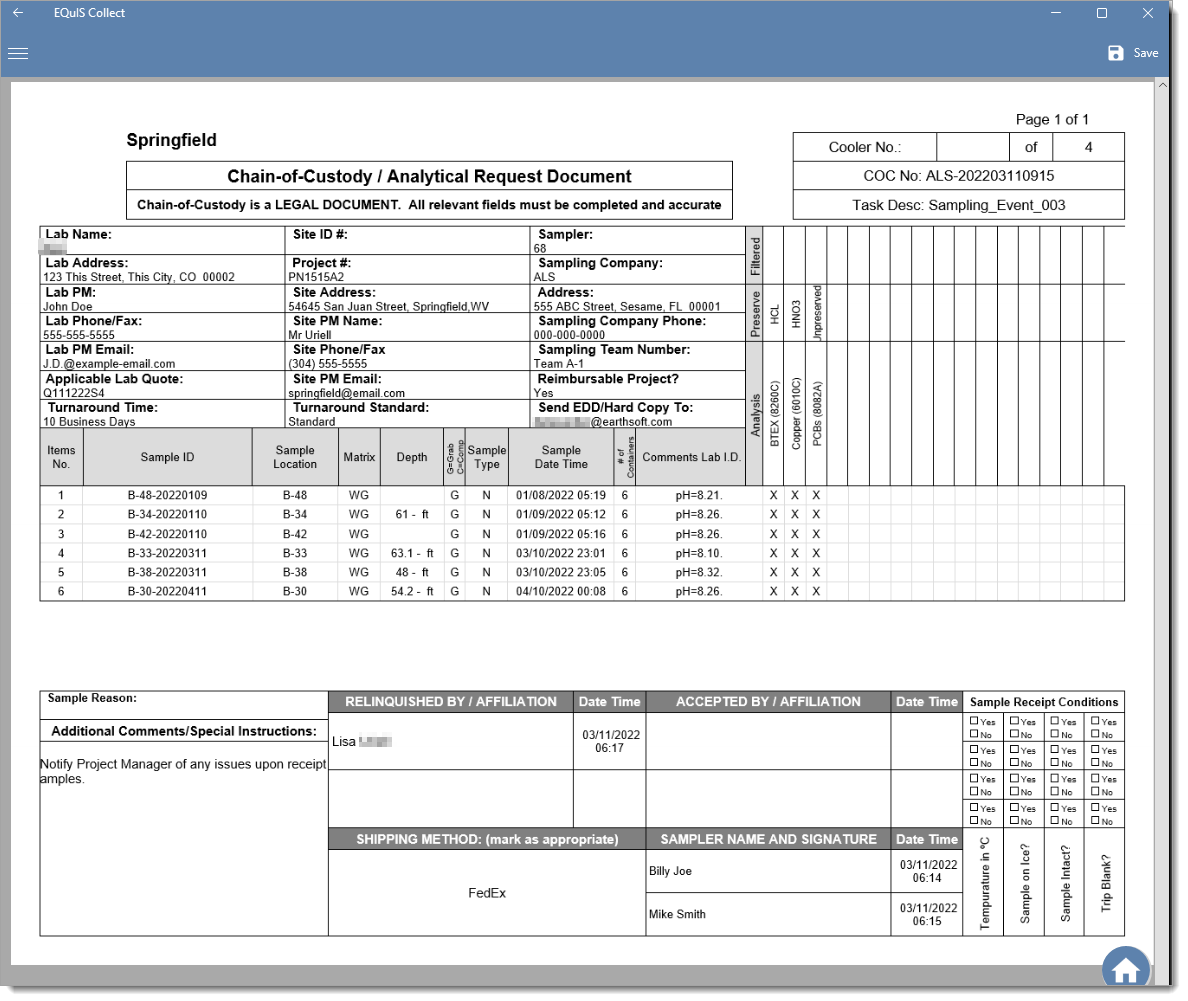Click the Task Desc Sampling_Event_003 cell
Viewport: 1188px width, 1001px height.
[958, 205]
